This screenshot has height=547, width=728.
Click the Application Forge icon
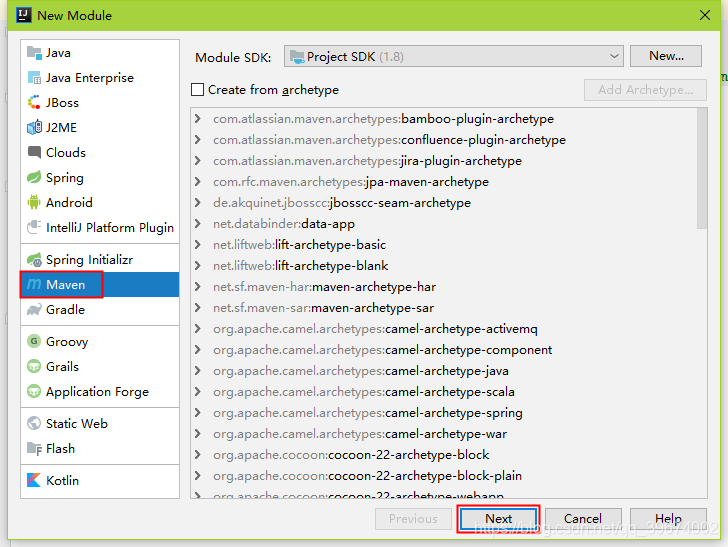[x=34, y=391]
